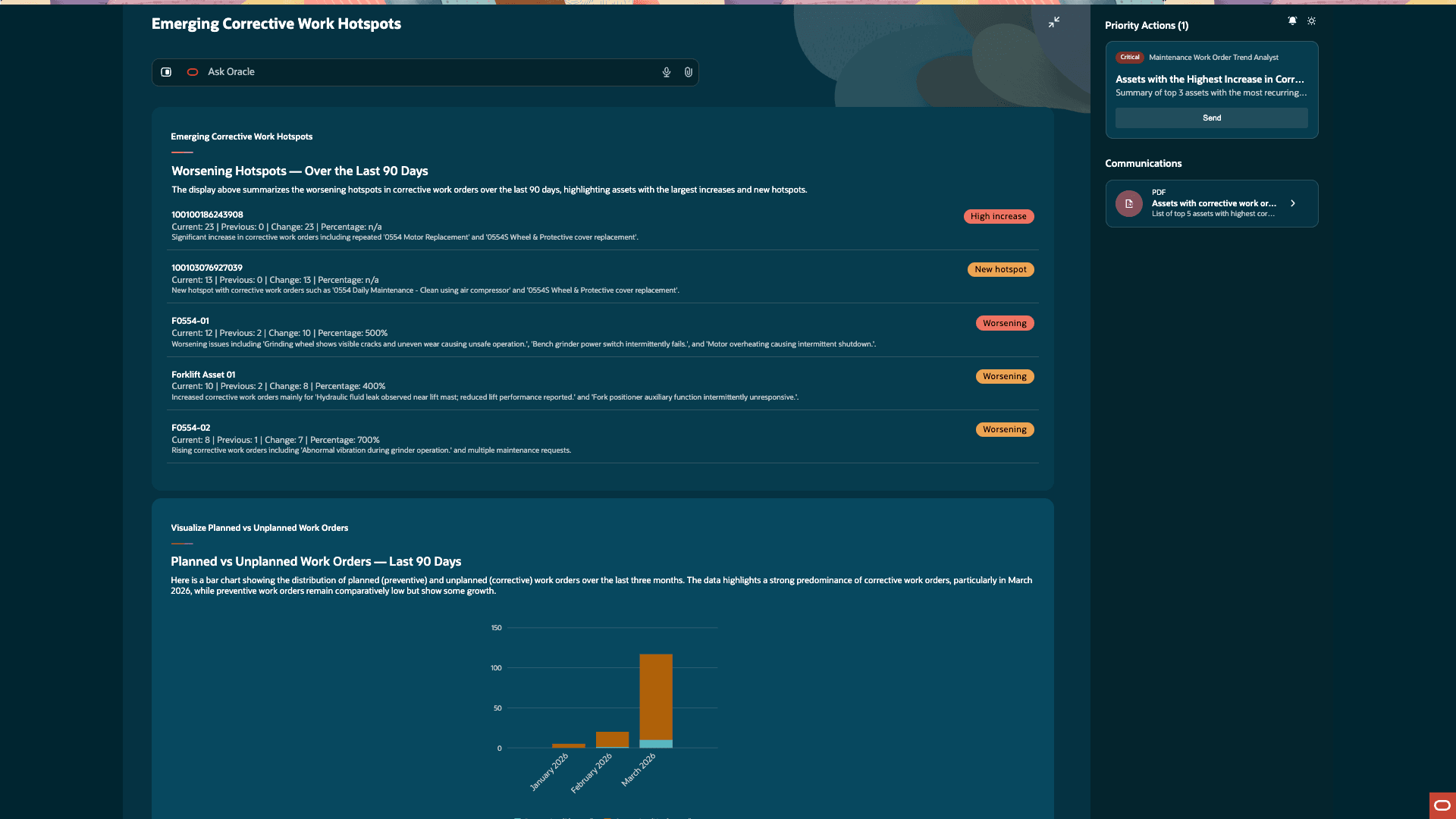Image resolution: width=1456 pixels, height=819 pixels.
Task: Attach a file using the paperclip icon
Action: [x=688, y=72]
